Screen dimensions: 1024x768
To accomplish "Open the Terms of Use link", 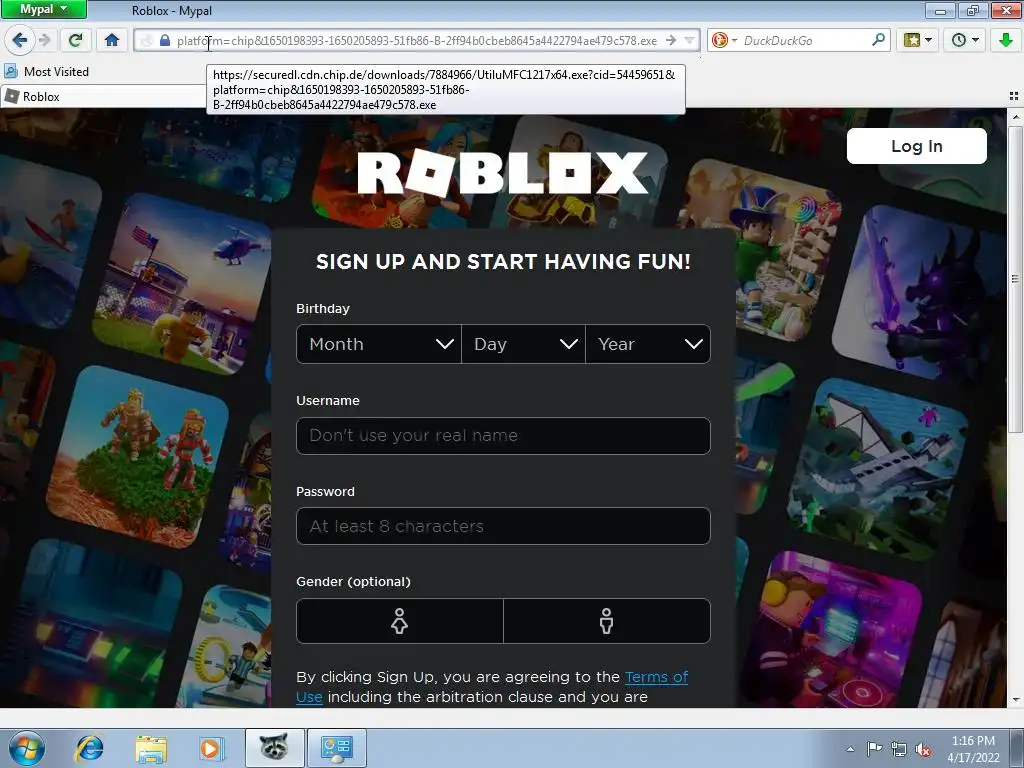I will (656, 677).
